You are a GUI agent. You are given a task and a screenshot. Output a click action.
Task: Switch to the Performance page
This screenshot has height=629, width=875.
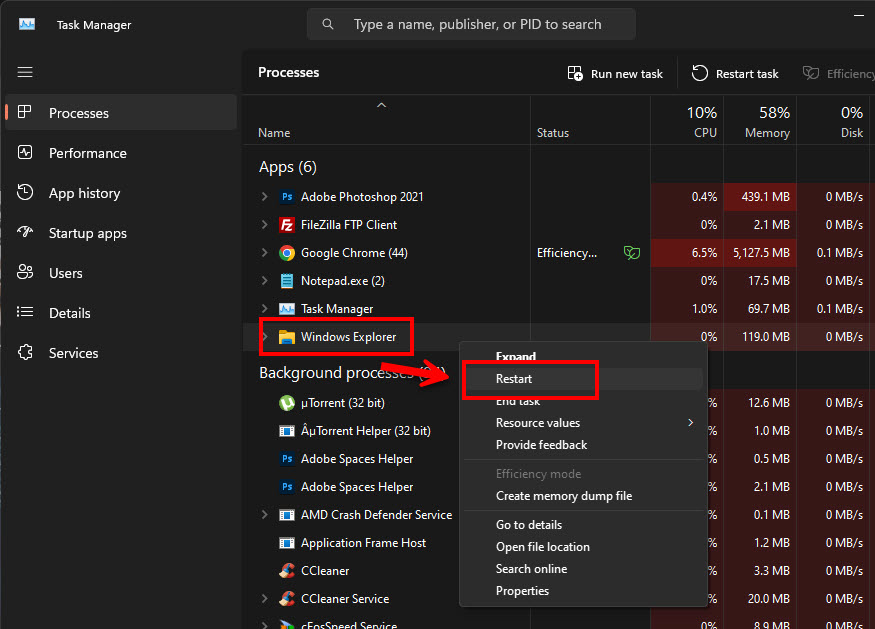coord(121,153)
